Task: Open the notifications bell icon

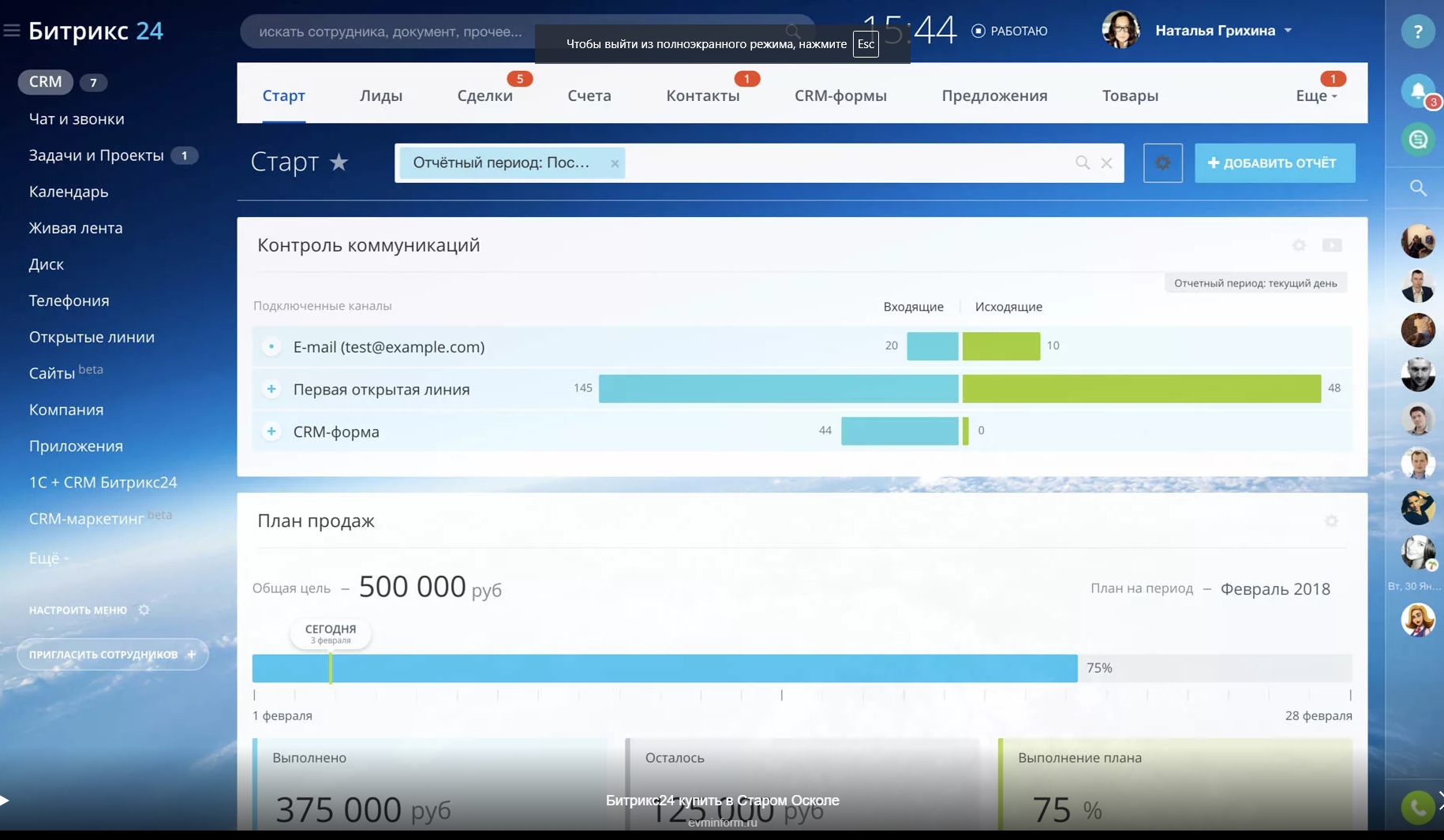Action: [1417, 91]
